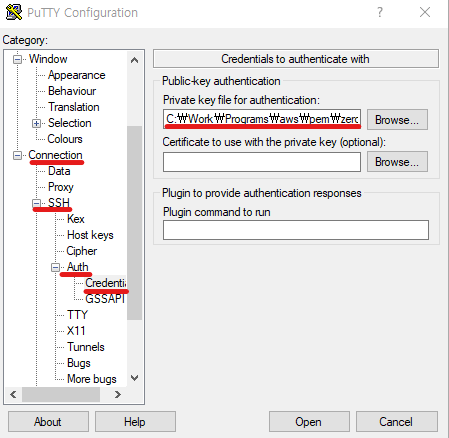Click the About button
449x438 pixels.
[x=48, y=422]
